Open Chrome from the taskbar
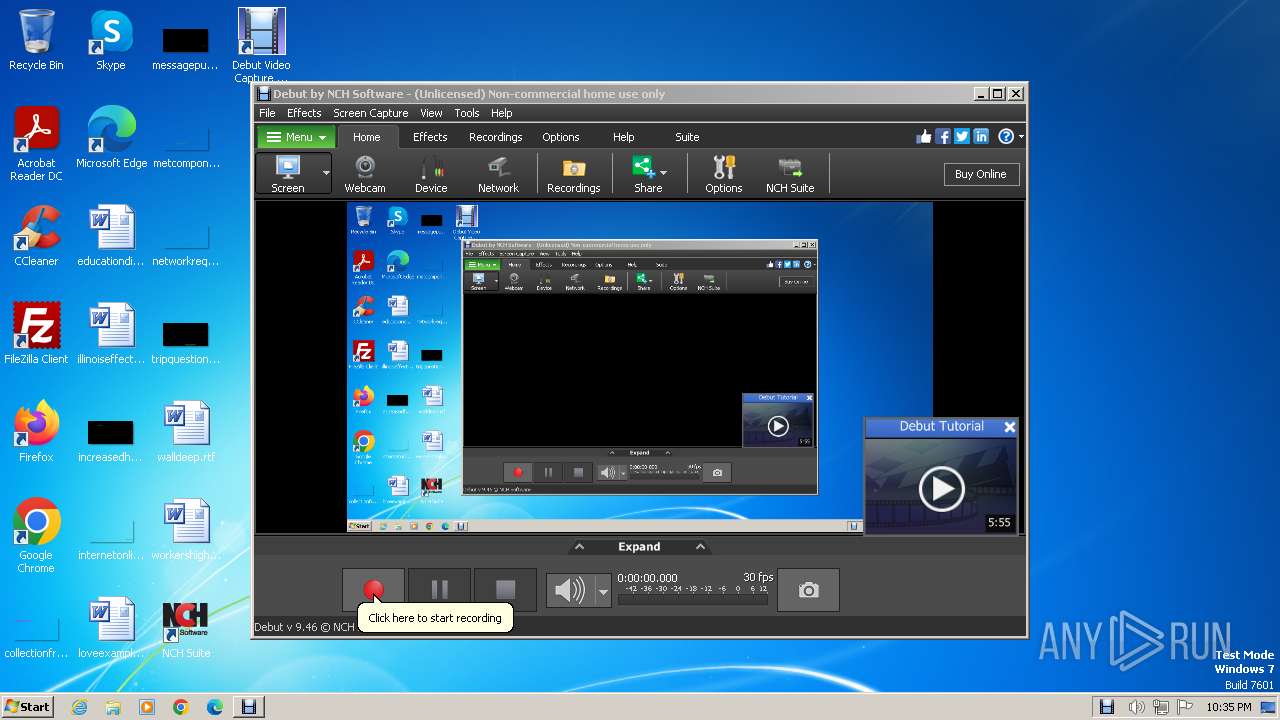 point(181,707)
